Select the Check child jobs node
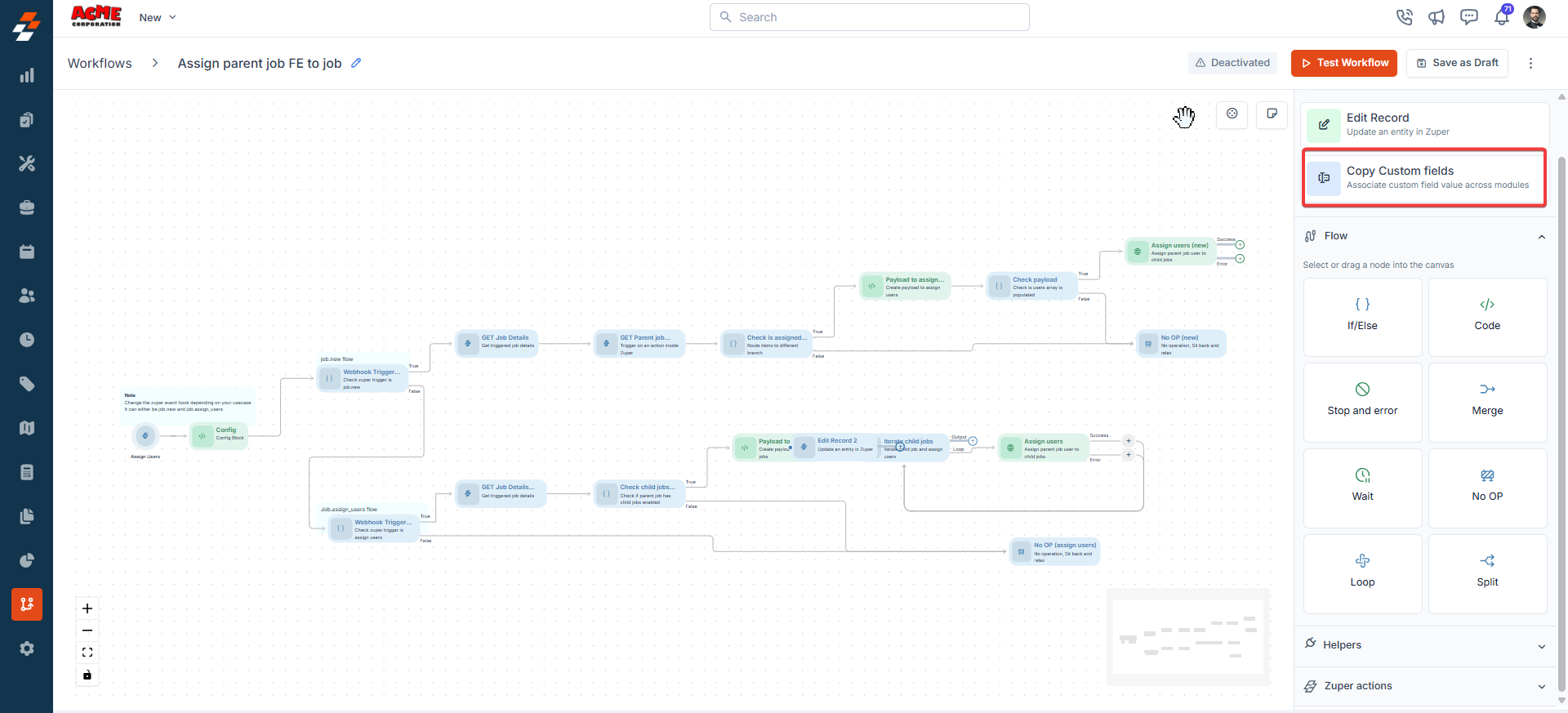 pos(639,493)
